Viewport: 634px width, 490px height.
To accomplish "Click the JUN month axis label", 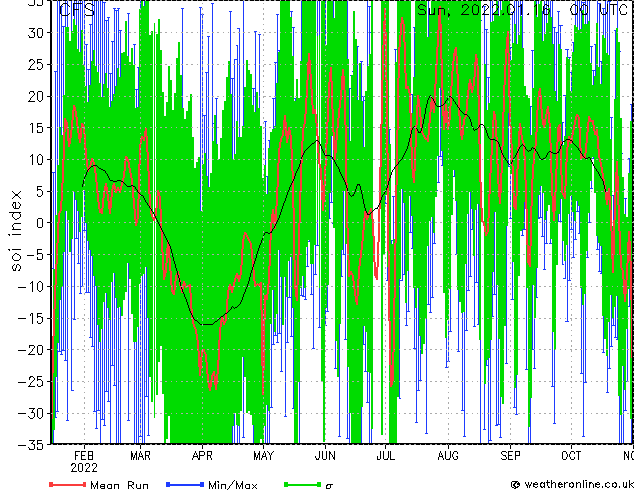I will [325, 456].
